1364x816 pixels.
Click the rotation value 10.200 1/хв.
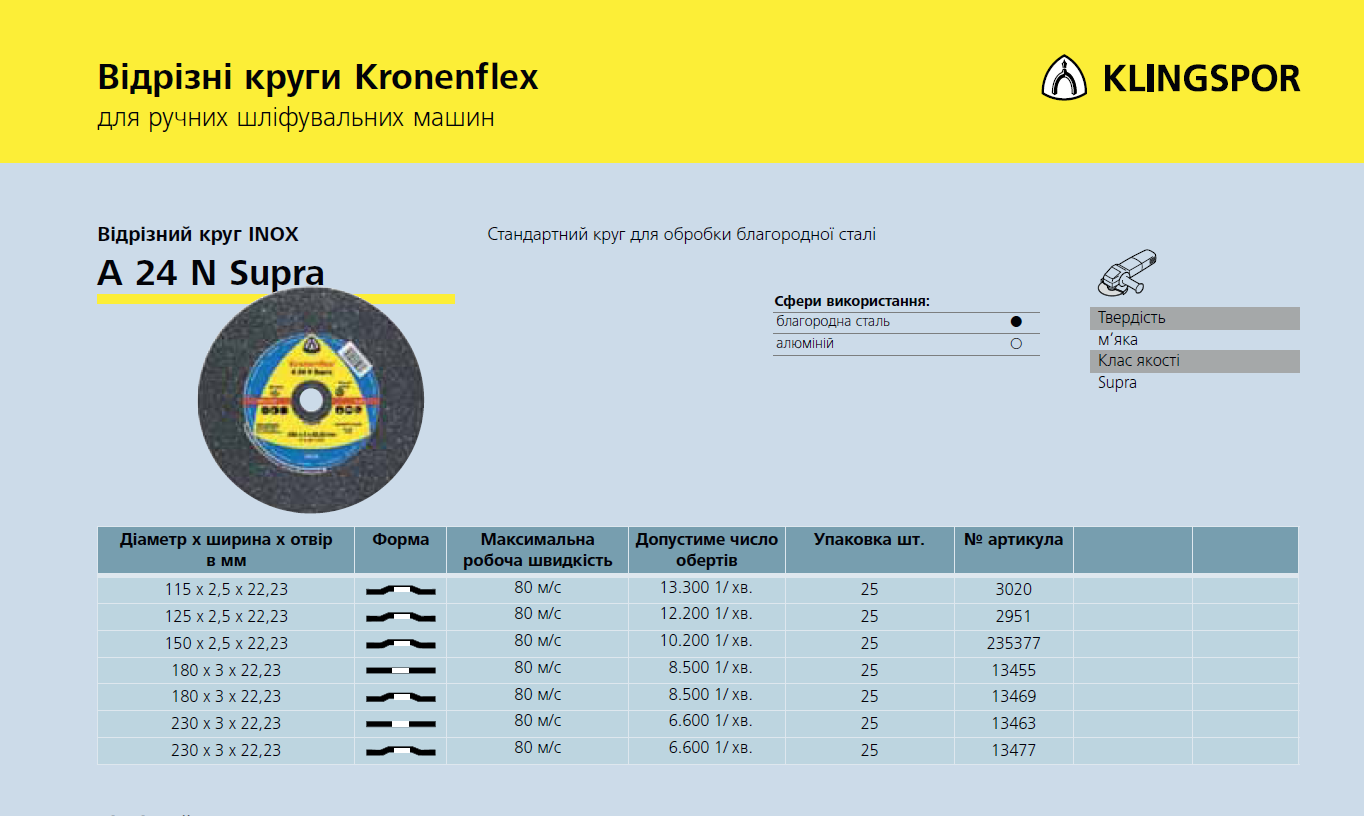coord(706,641)
